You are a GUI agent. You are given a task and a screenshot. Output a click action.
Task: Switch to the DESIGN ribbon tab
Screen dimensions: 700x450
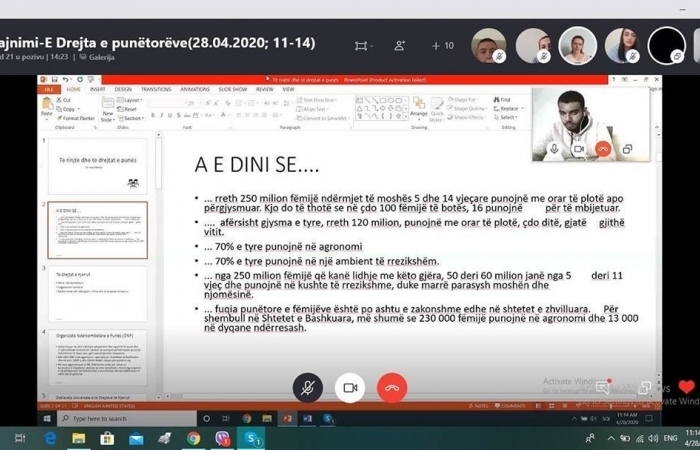point(123,89)
